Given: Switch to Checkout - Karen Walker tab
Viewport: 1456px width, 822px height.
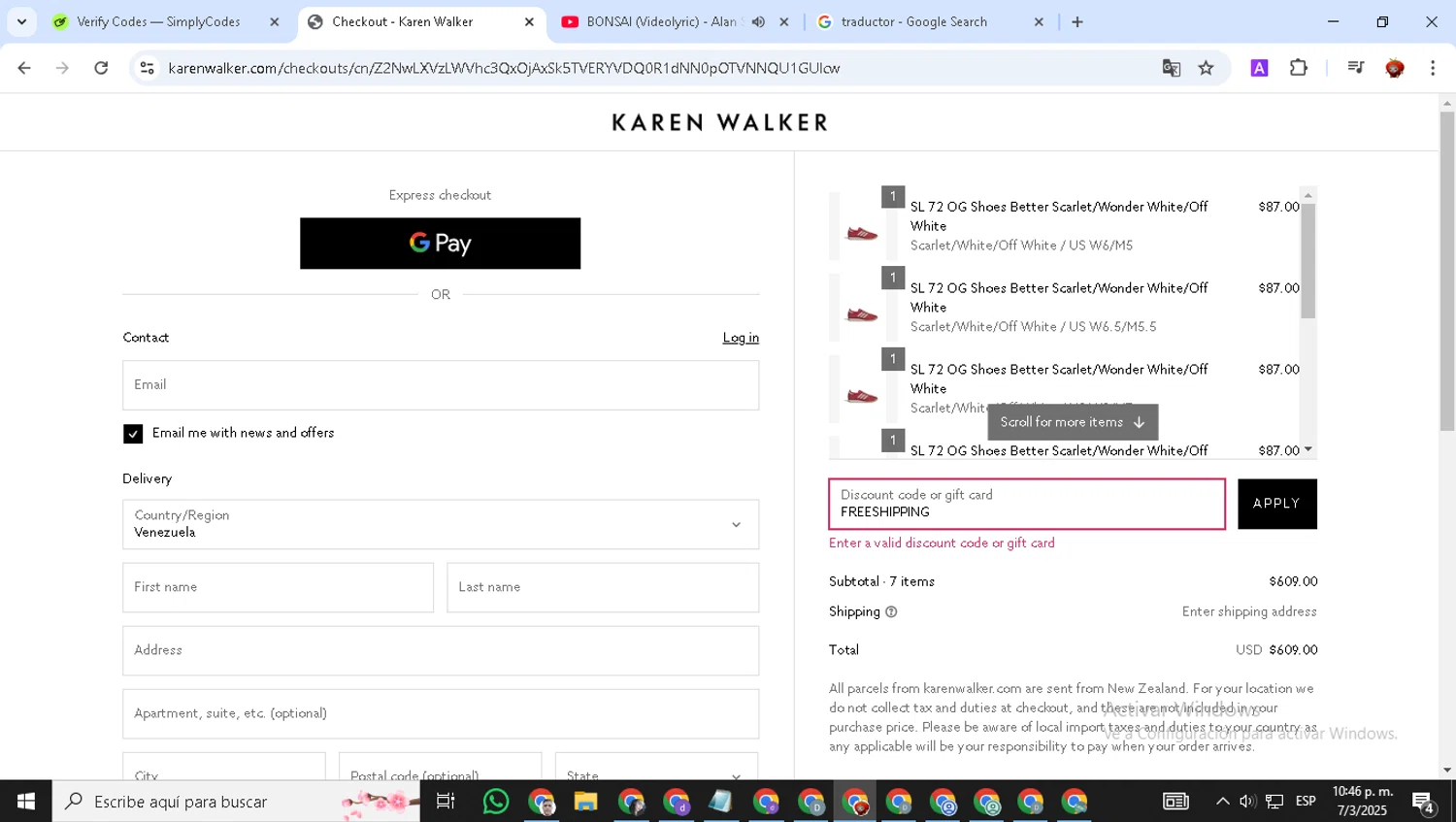Looking at the screenshot, I should 402,21.
